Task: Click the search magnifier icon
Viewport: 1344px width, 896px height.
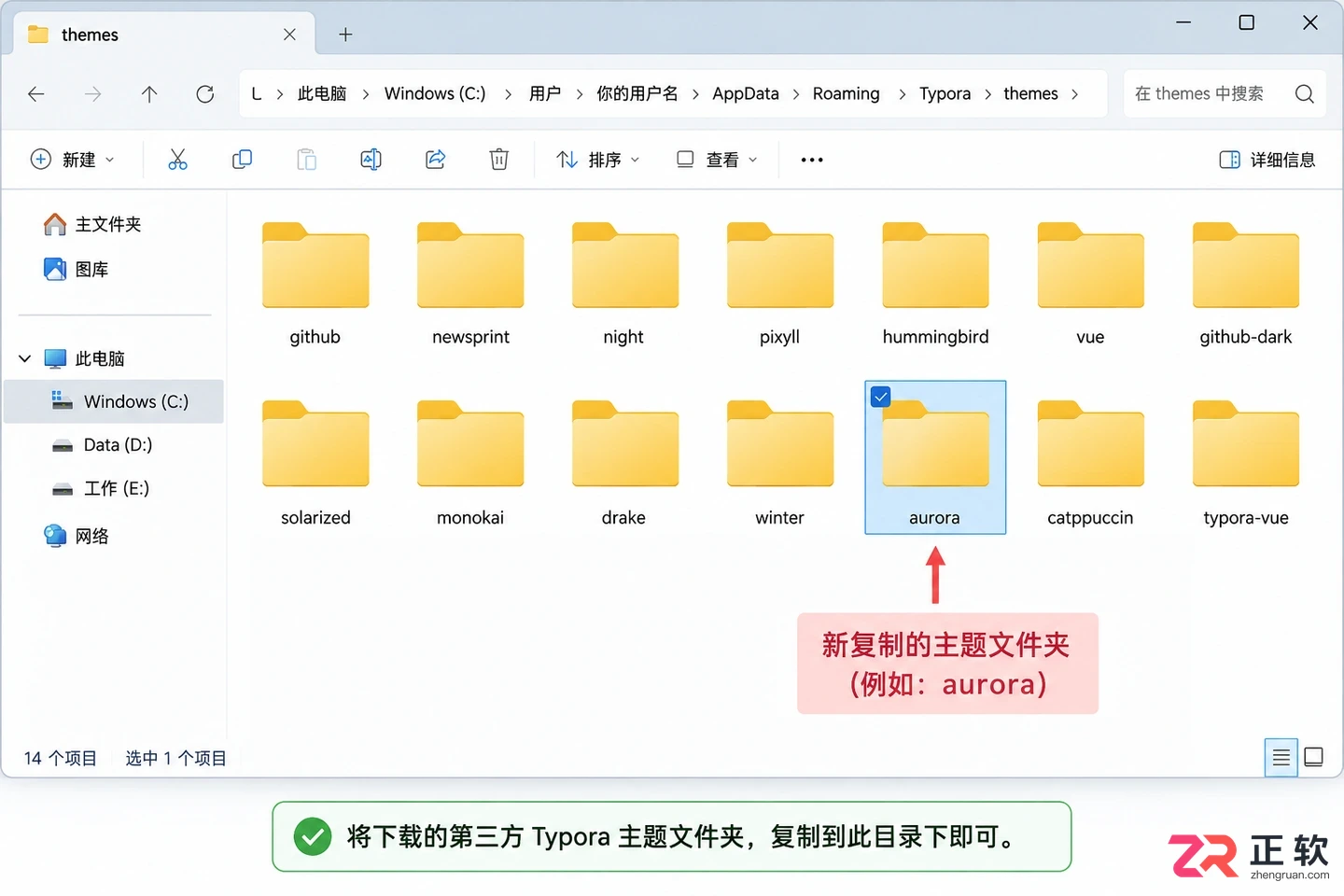Action: click(1305, 93)
